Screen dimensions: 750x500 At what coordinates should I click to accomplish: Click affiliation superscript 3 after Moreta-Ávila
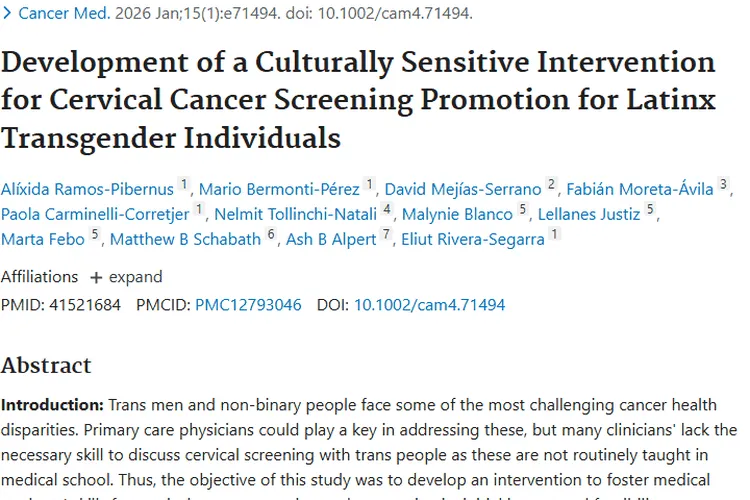pos(724,185)
